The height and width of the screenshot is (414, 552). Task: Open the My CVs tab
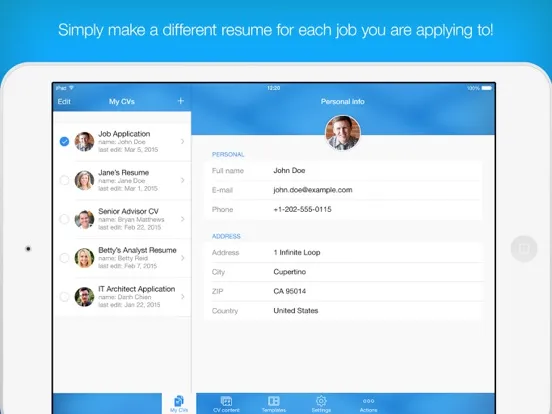pyautogui.click(x=179, y=403)
